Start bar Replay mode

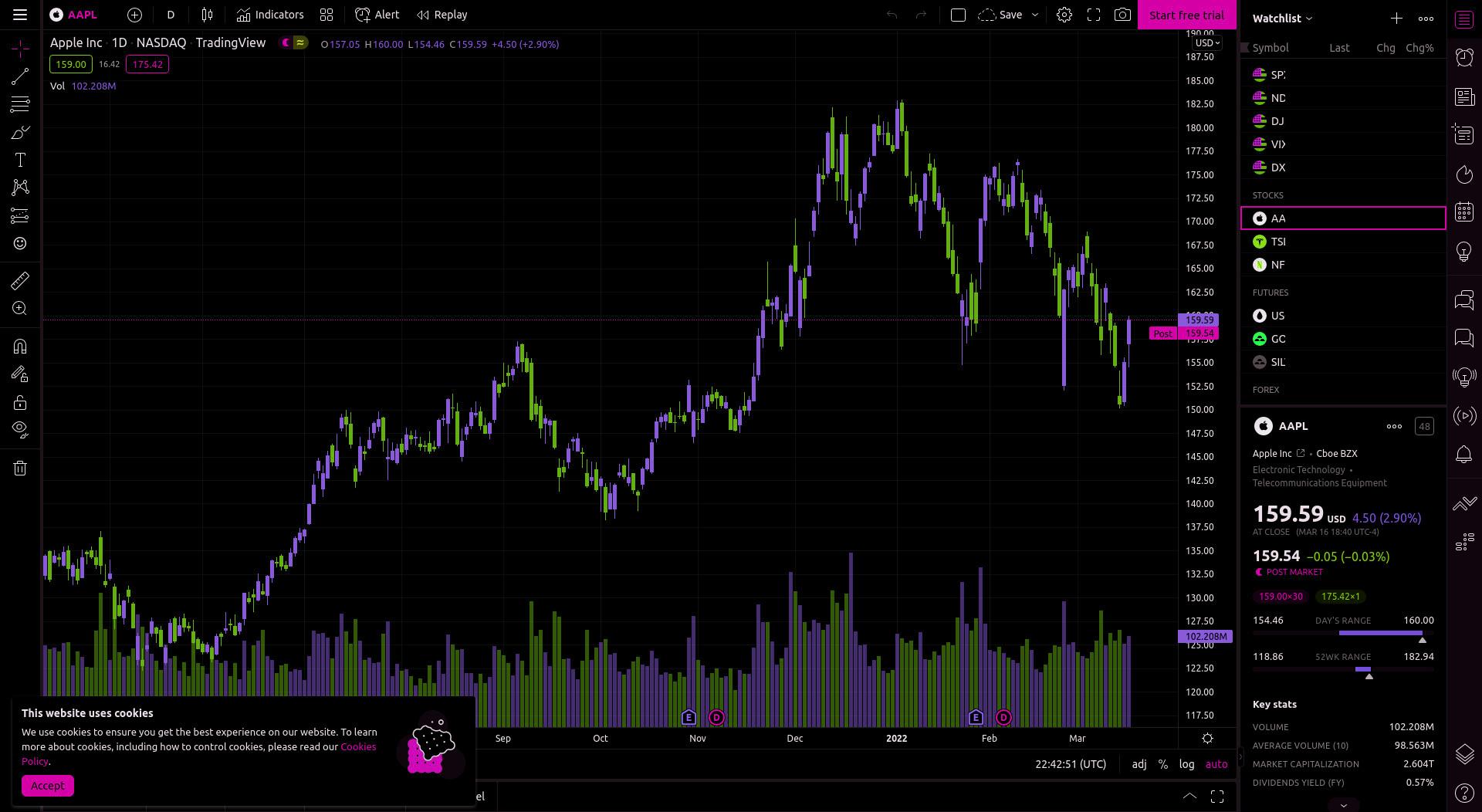click(x=442, y=15)
